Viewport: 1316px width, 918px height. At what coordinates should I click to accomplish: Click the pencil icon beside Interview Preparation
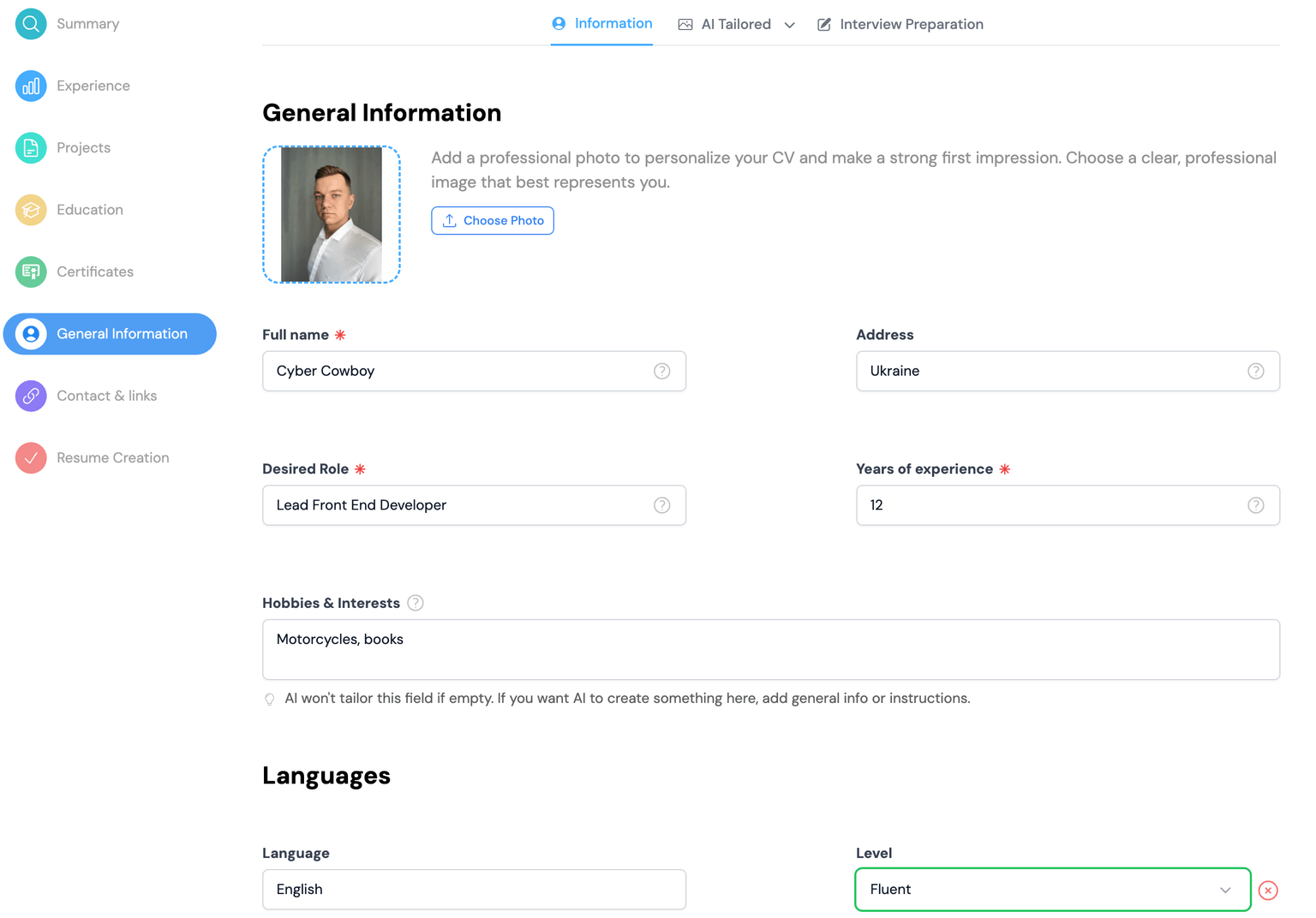(x=824, y=25)
